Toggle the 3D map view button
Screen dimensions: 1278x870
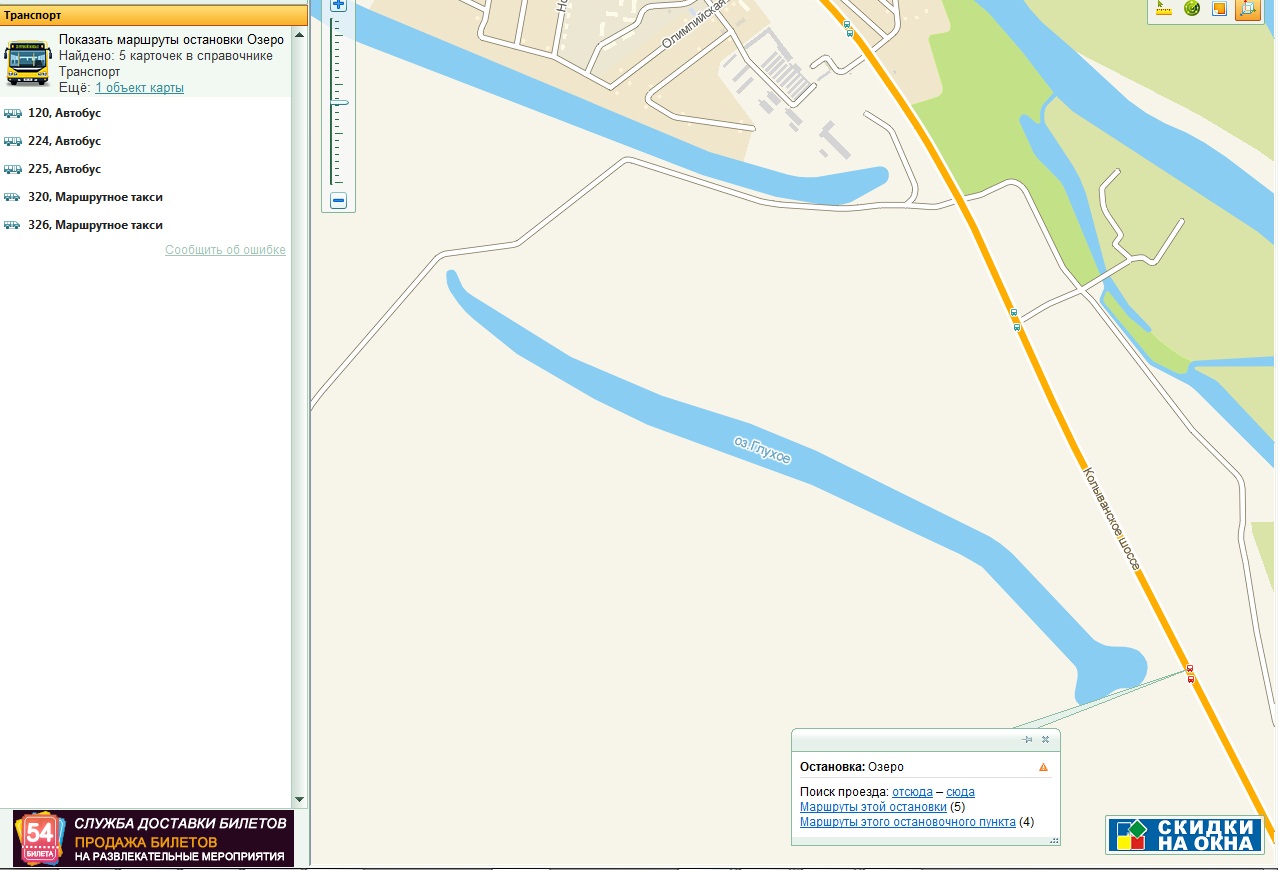(x=1247, y=9)
